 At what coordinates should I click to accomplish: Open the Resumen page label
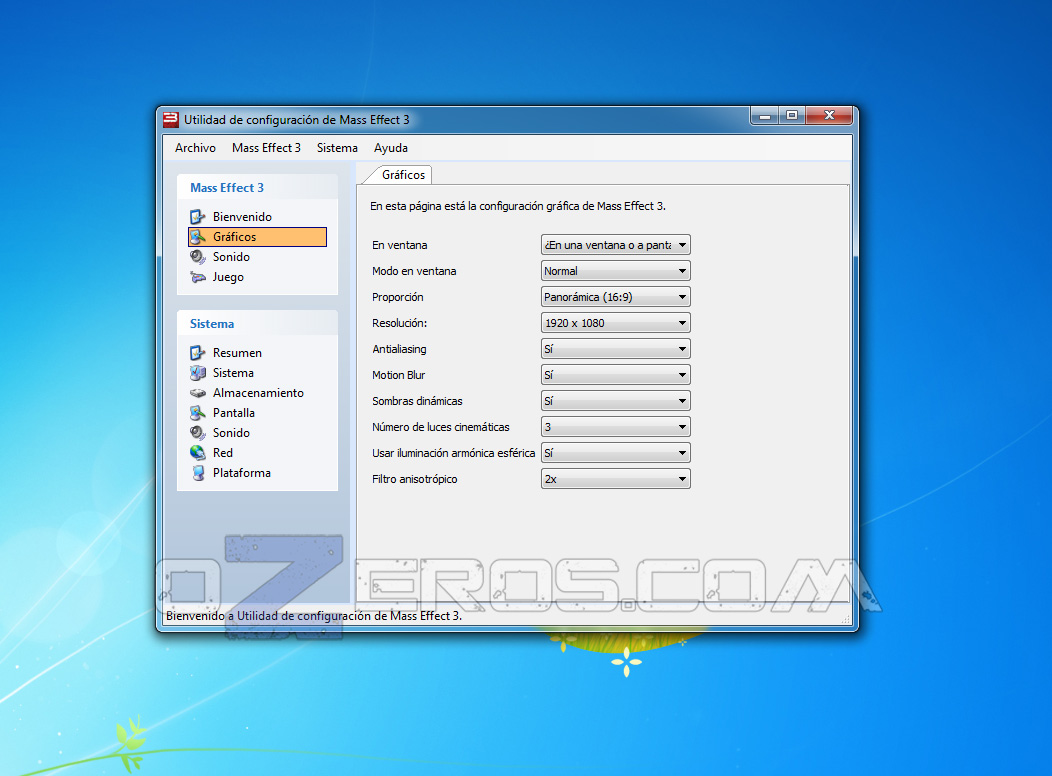(237, 353)
